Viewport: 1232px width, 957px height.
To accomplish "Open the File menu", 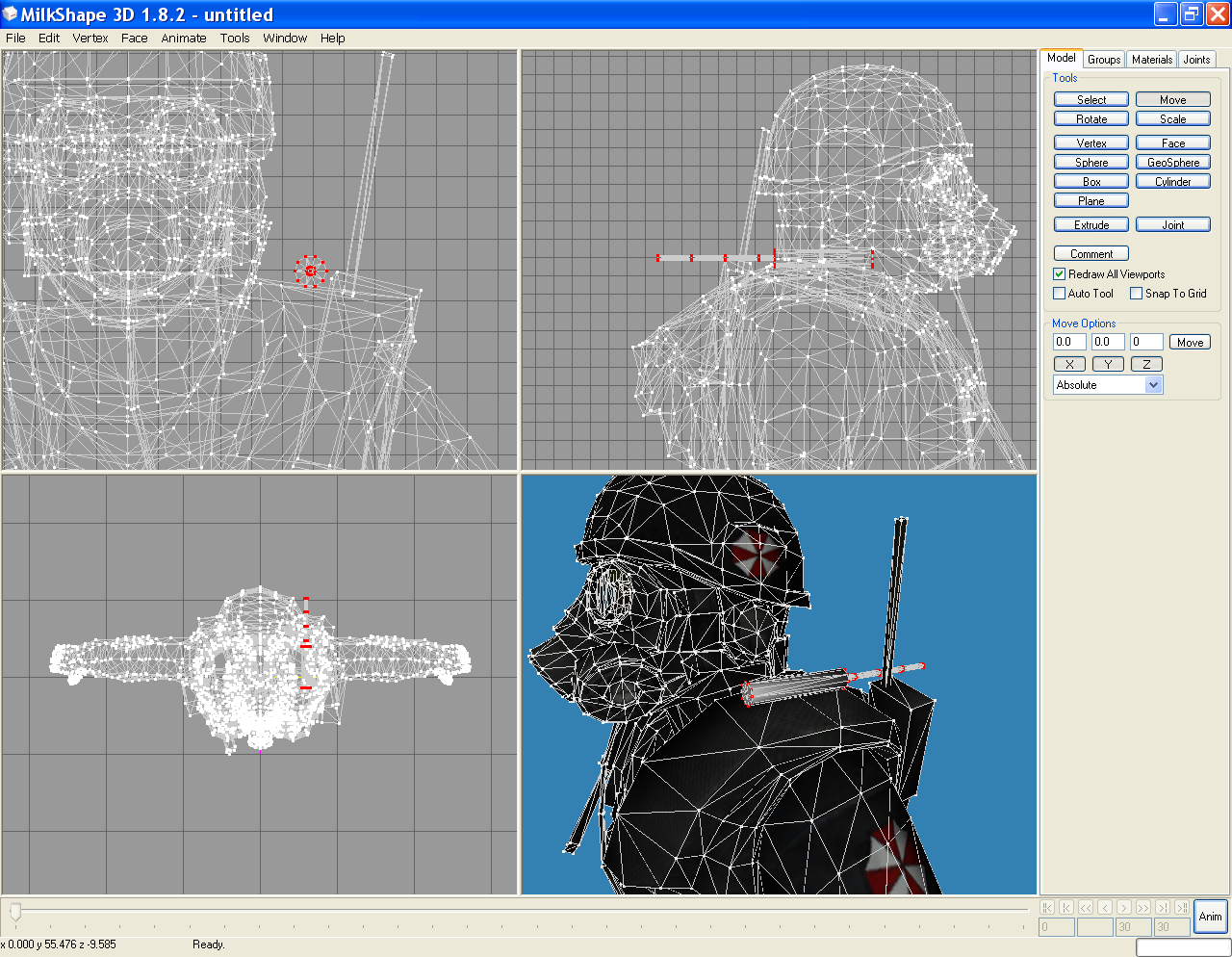I will pos(15,39).
